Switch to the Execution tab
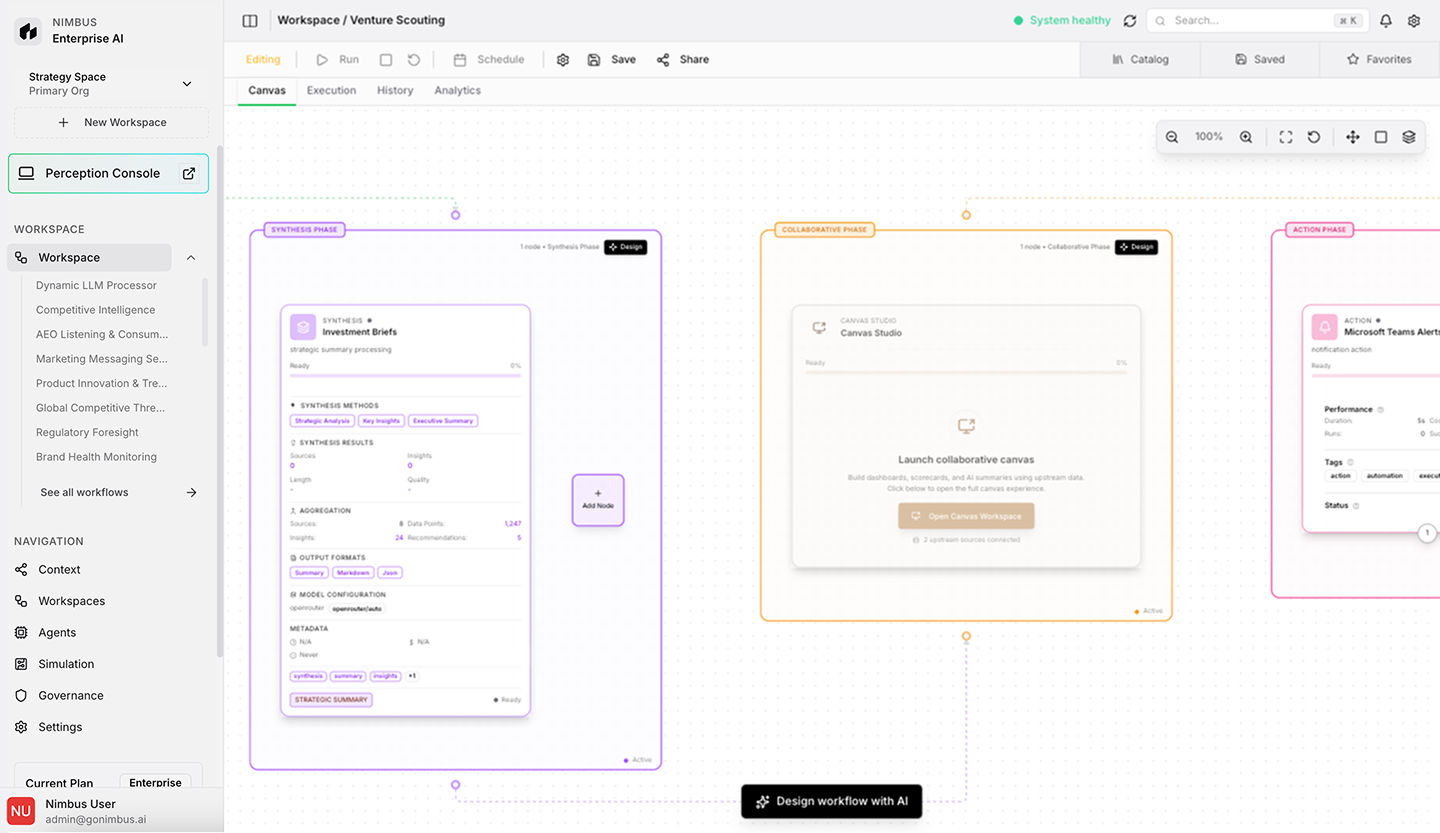The height and width of the screenshot is (833, 1440). [331, 90]
